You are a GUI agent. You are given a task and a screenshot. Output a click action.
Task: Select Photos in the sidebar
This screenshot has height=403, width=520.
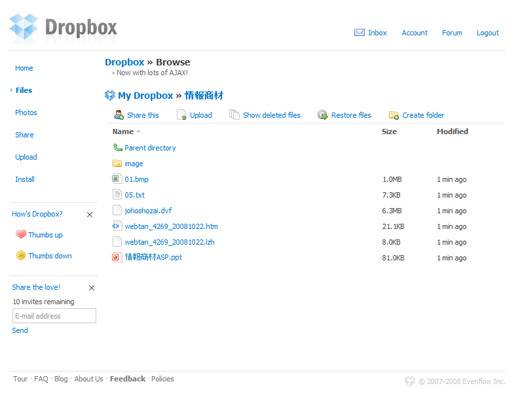26,112
